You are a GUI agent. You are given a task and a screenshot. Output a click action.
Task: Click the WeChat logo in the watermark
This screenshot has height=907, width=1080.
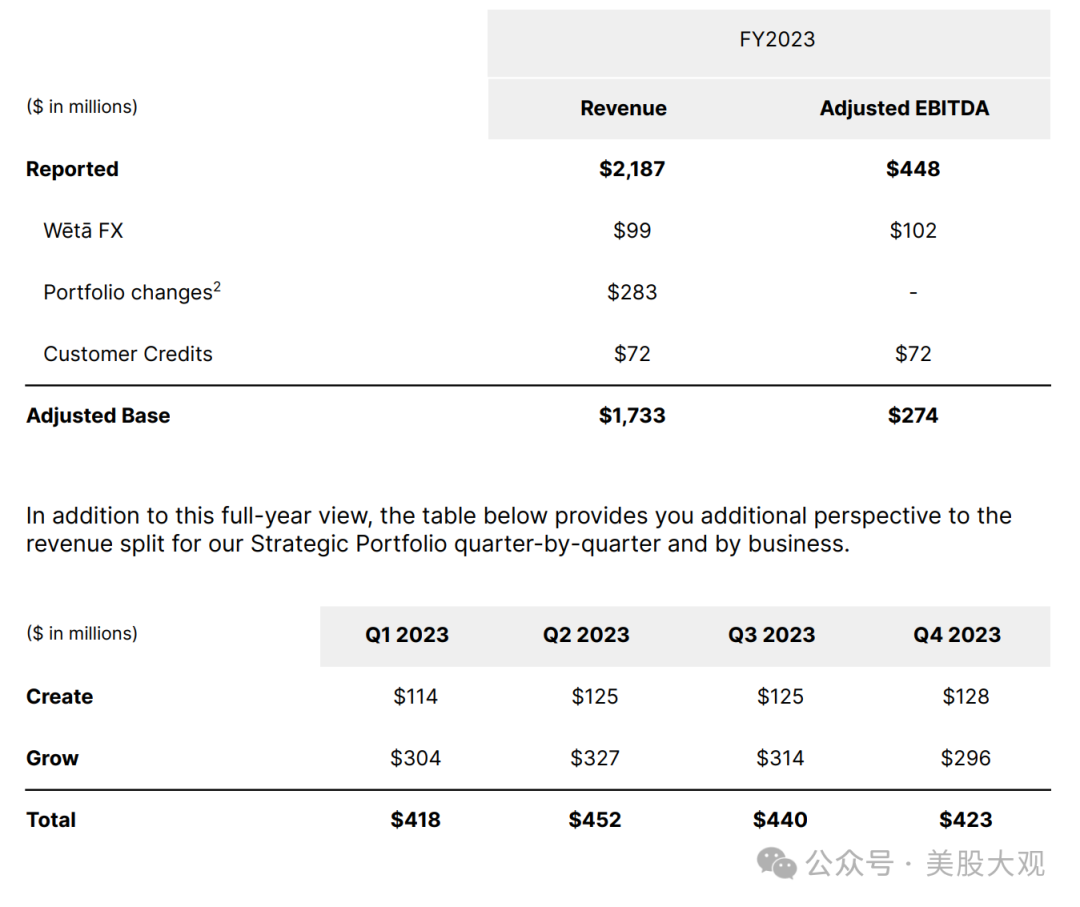(x=776, y=863)
